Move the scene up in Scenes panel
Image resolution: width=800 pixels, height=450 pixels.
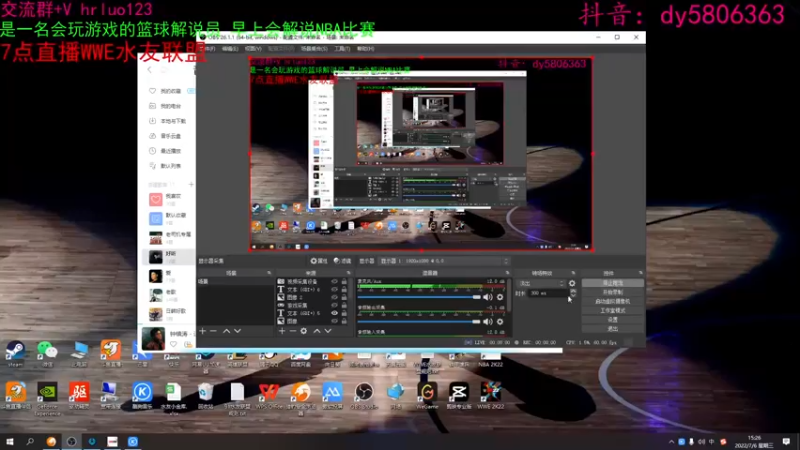click(x=226, y=331)
